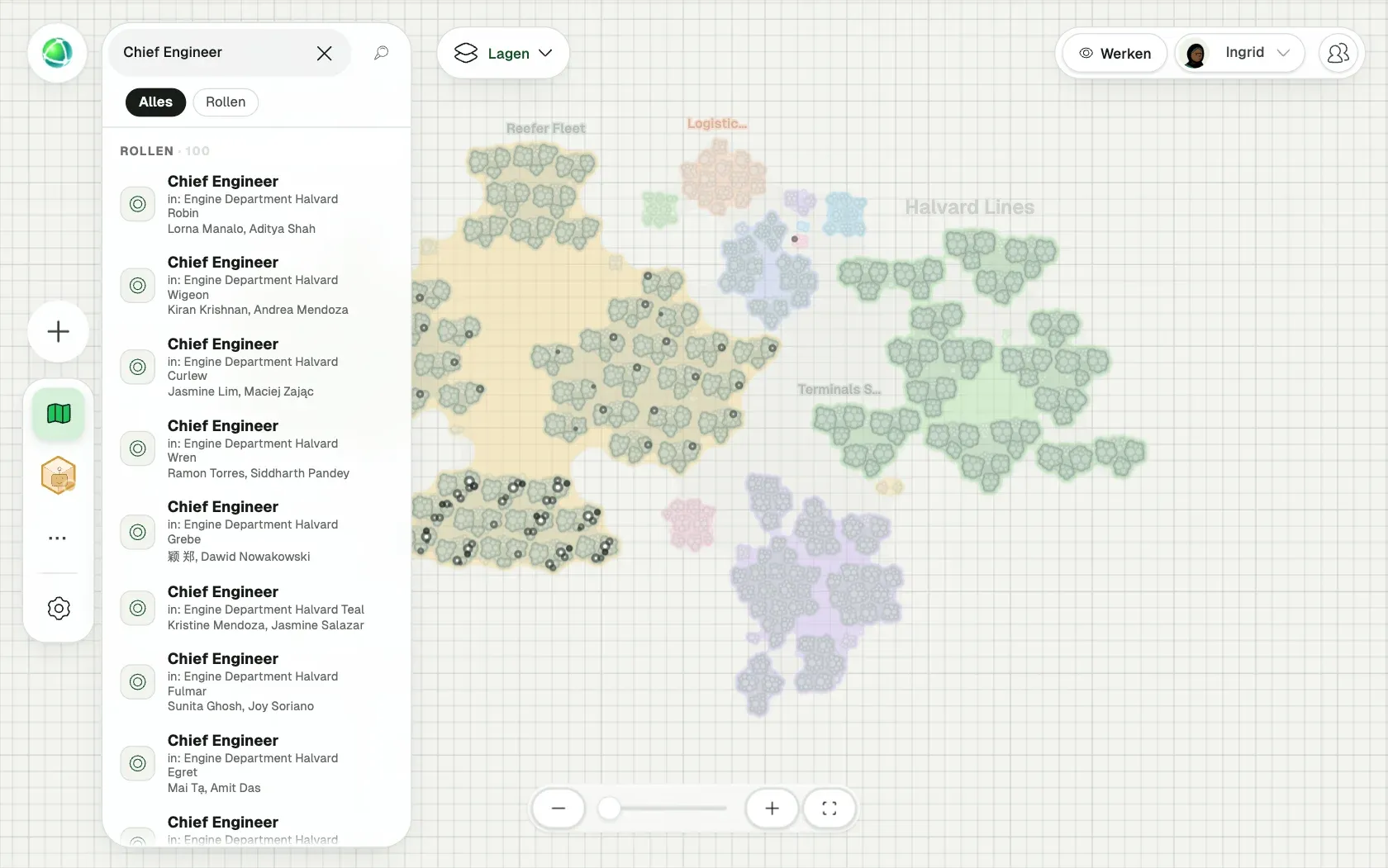Open sidebar more options ellipsis
1388x868 pixels.
(x=58, y=538)
